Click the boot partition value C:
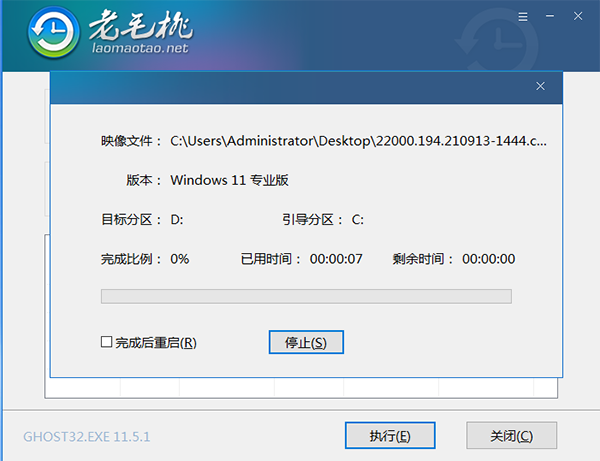The width and height of the screenshot is (600, 461). click(358, 220)
